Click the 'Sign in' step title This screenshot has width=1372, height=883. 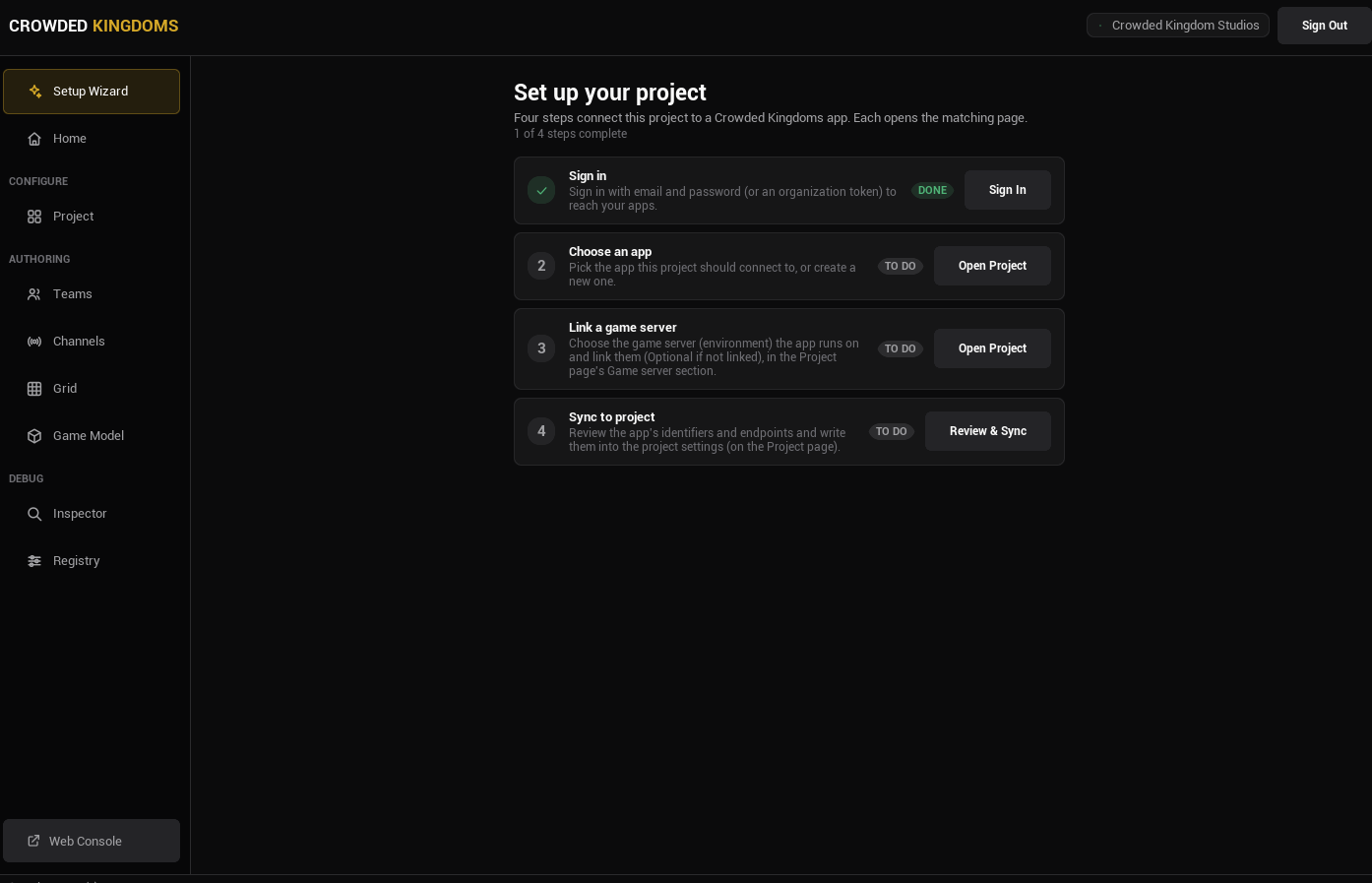click(588, 176)
